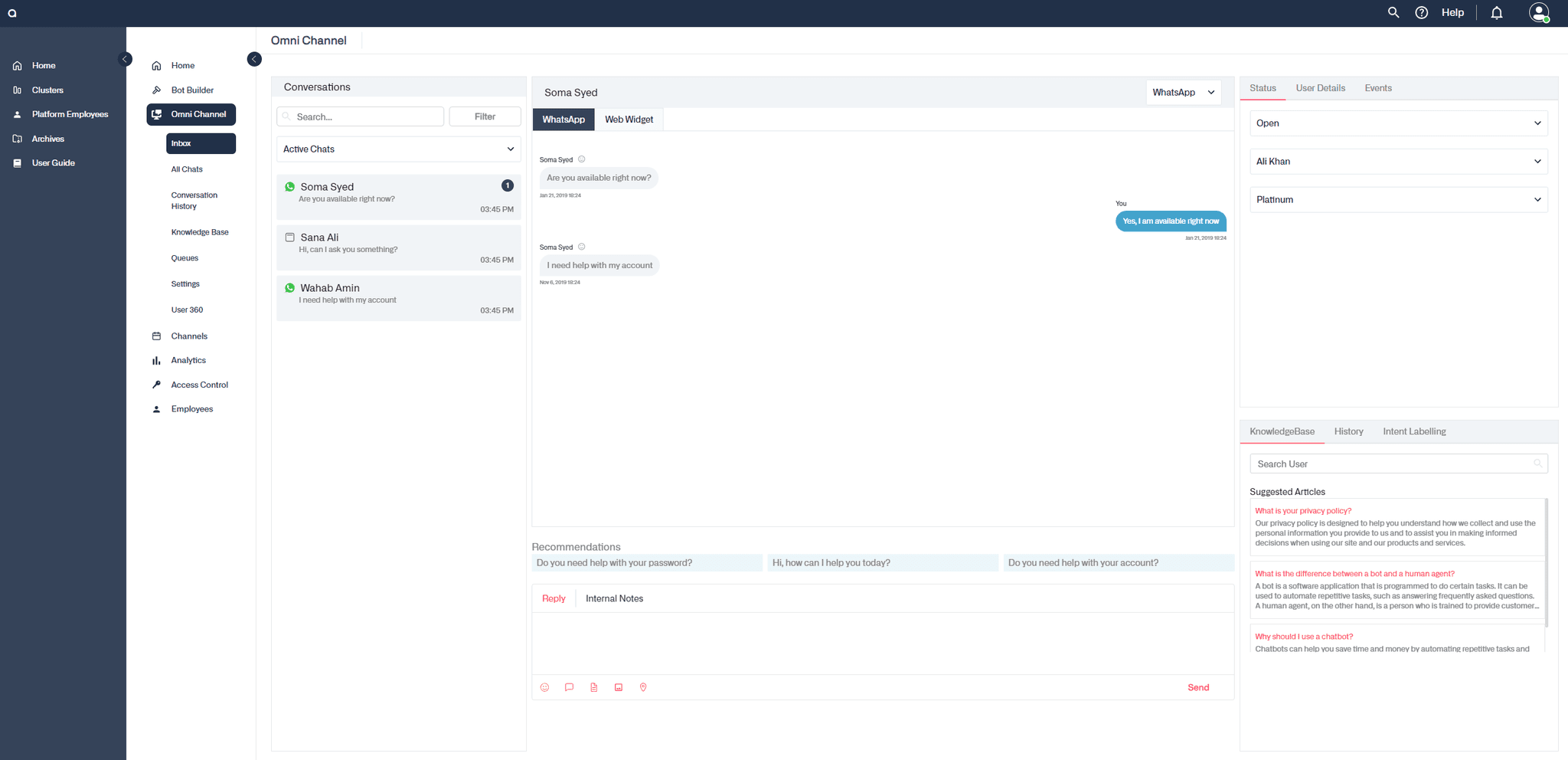Collapse the Omni Channel navigation panel
1568x760 pixels.
(254, 59)
